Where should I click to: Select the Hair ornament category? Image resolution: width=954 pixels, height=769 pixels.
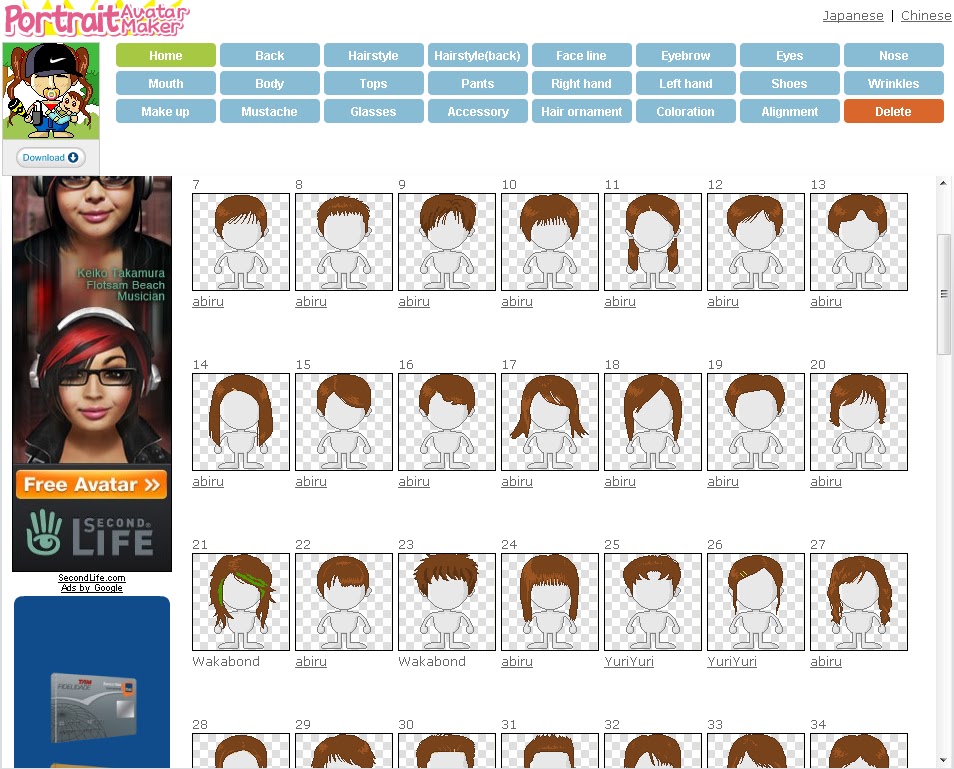(581, 111)
